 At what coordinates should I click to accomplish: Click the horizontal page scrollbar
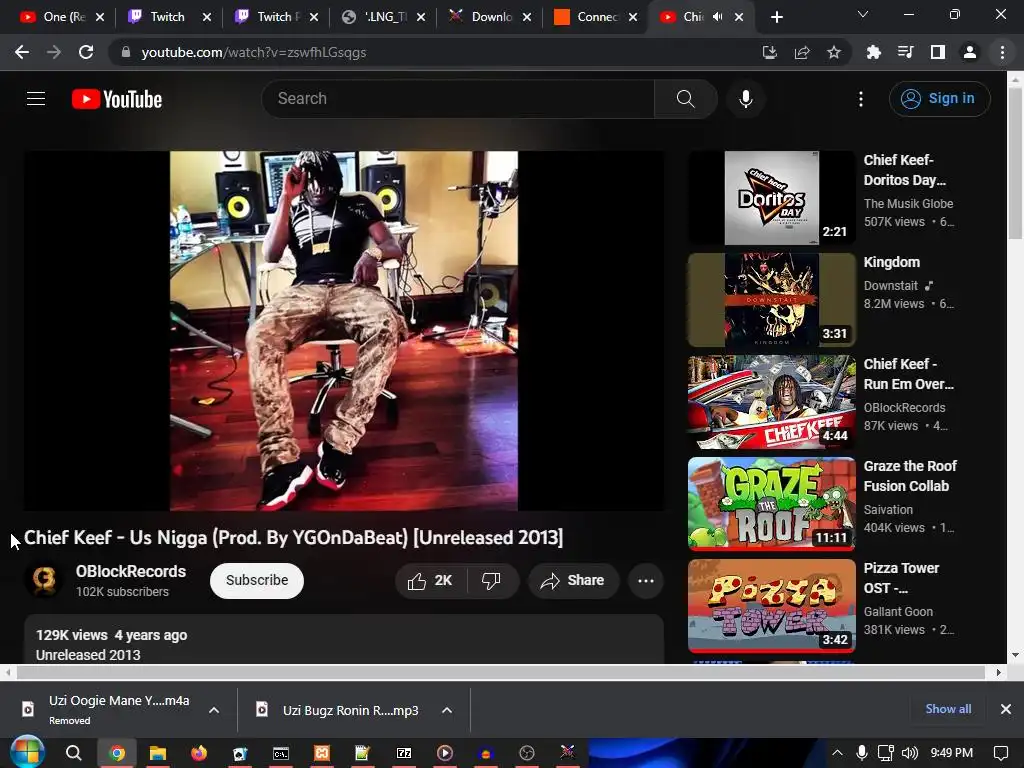click(501, 673)
